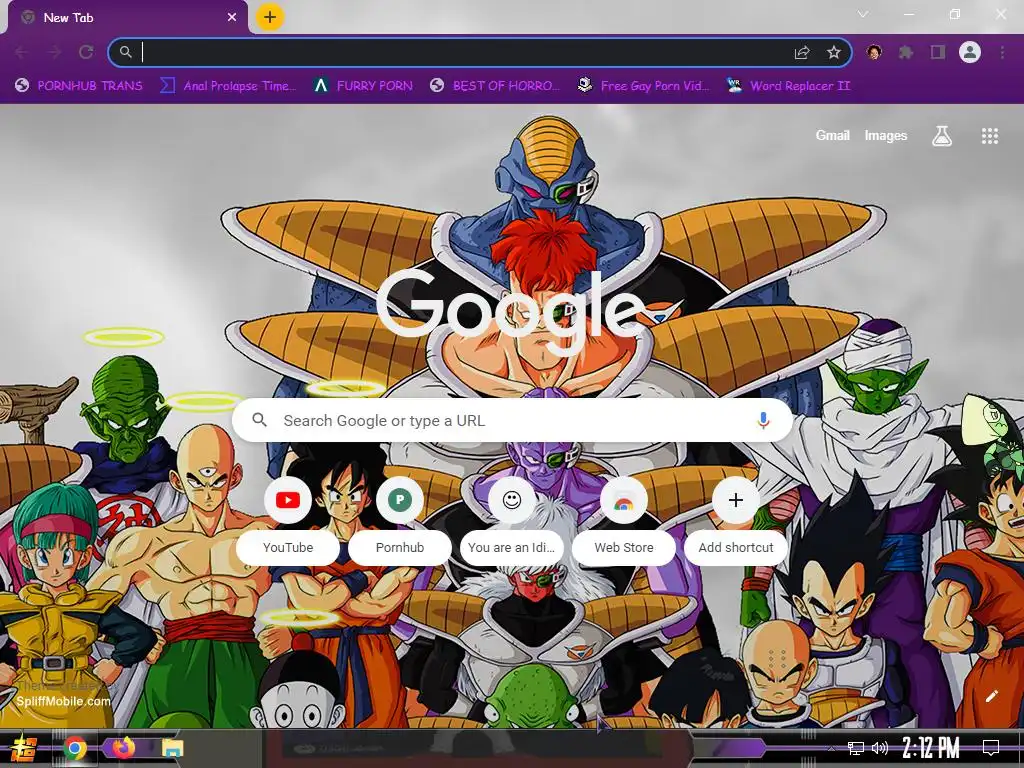Open the Google apps grid
Viewport: 1024px width, 768px height.
tap(989, 136)
